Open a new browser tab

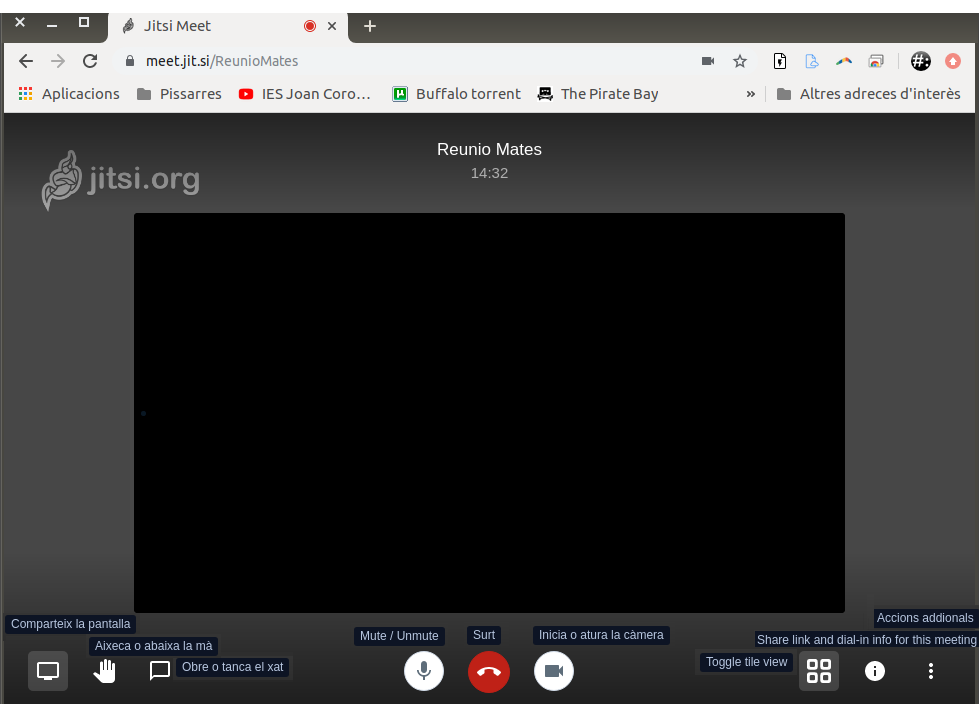370,26
